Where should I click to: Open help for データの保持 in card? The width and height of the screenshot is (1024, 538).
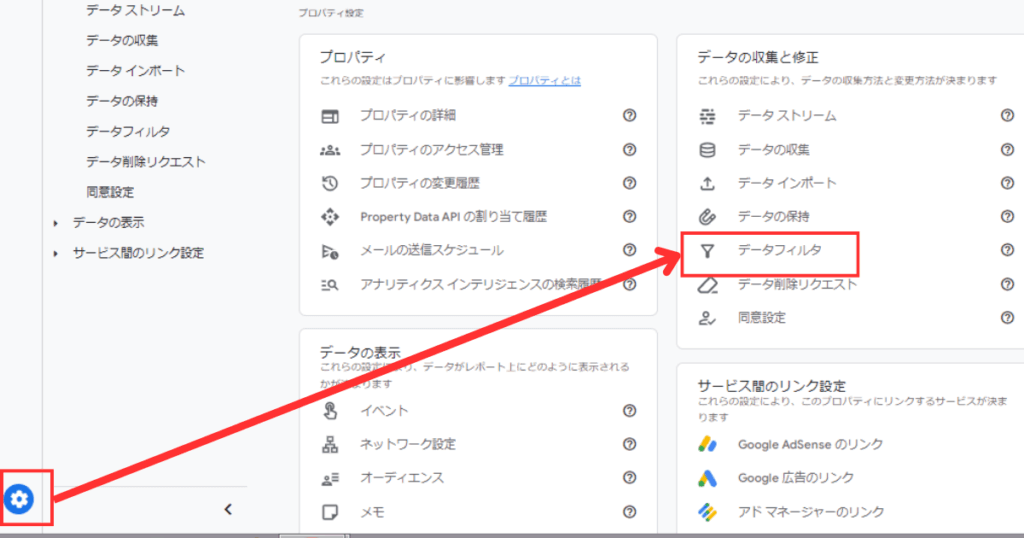pyautogui.click(x=1008, y=216)
